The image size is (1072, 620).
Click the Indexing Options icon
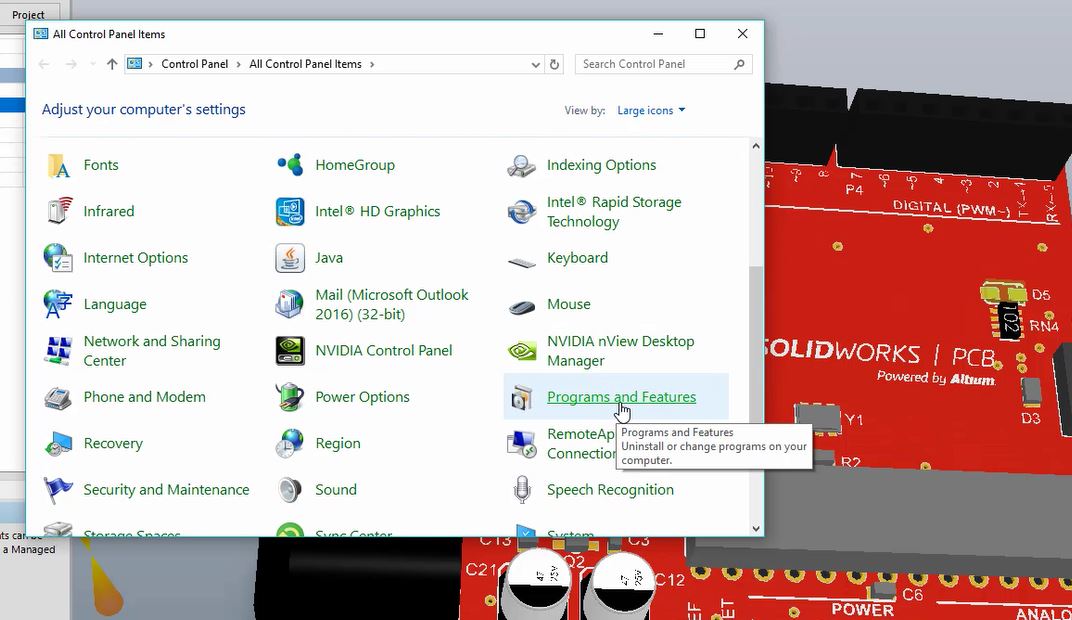522,165
